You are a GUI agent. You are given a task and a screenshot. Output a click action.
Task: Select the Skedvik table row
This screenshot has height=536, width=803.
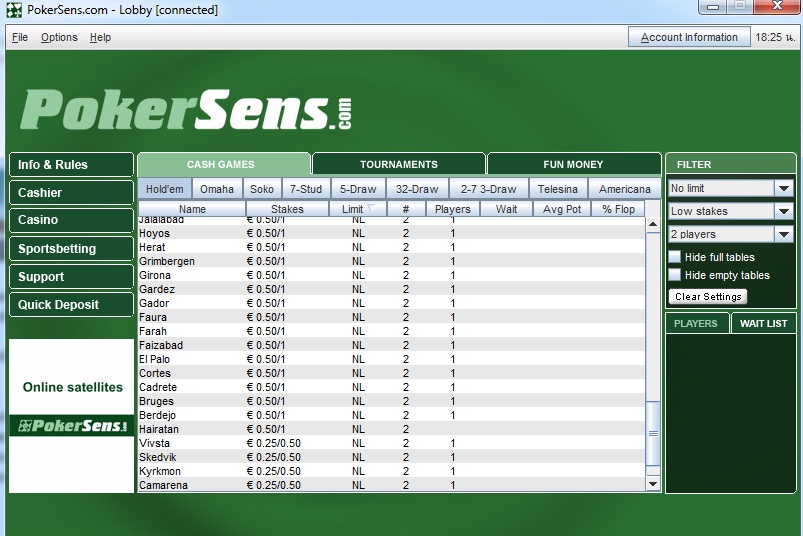click(391, 457)
